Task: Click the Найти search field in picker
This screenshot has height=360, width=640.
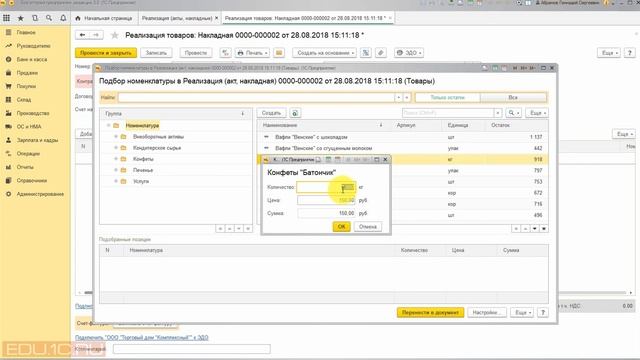Action: pos(256,98)
